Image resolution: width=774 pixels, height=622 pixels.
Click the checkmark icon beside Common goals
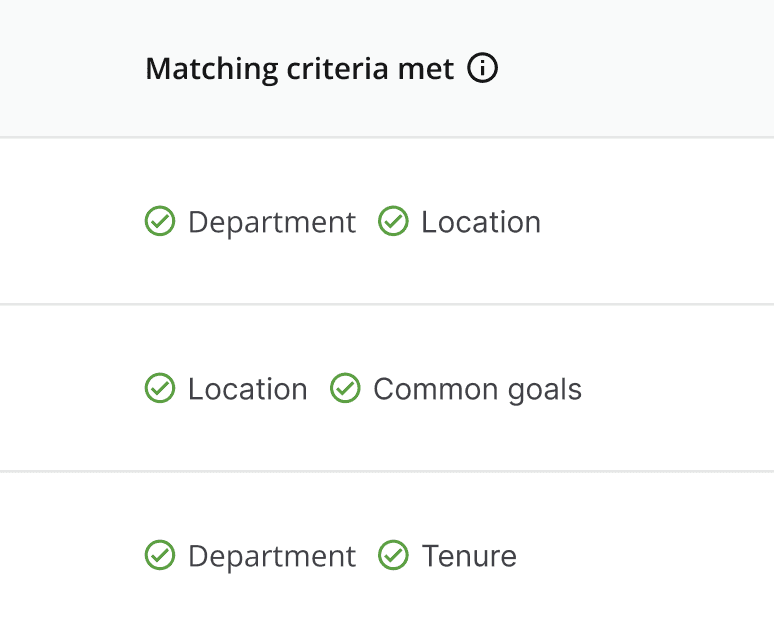pyautogui.click(x=345, y=389)
